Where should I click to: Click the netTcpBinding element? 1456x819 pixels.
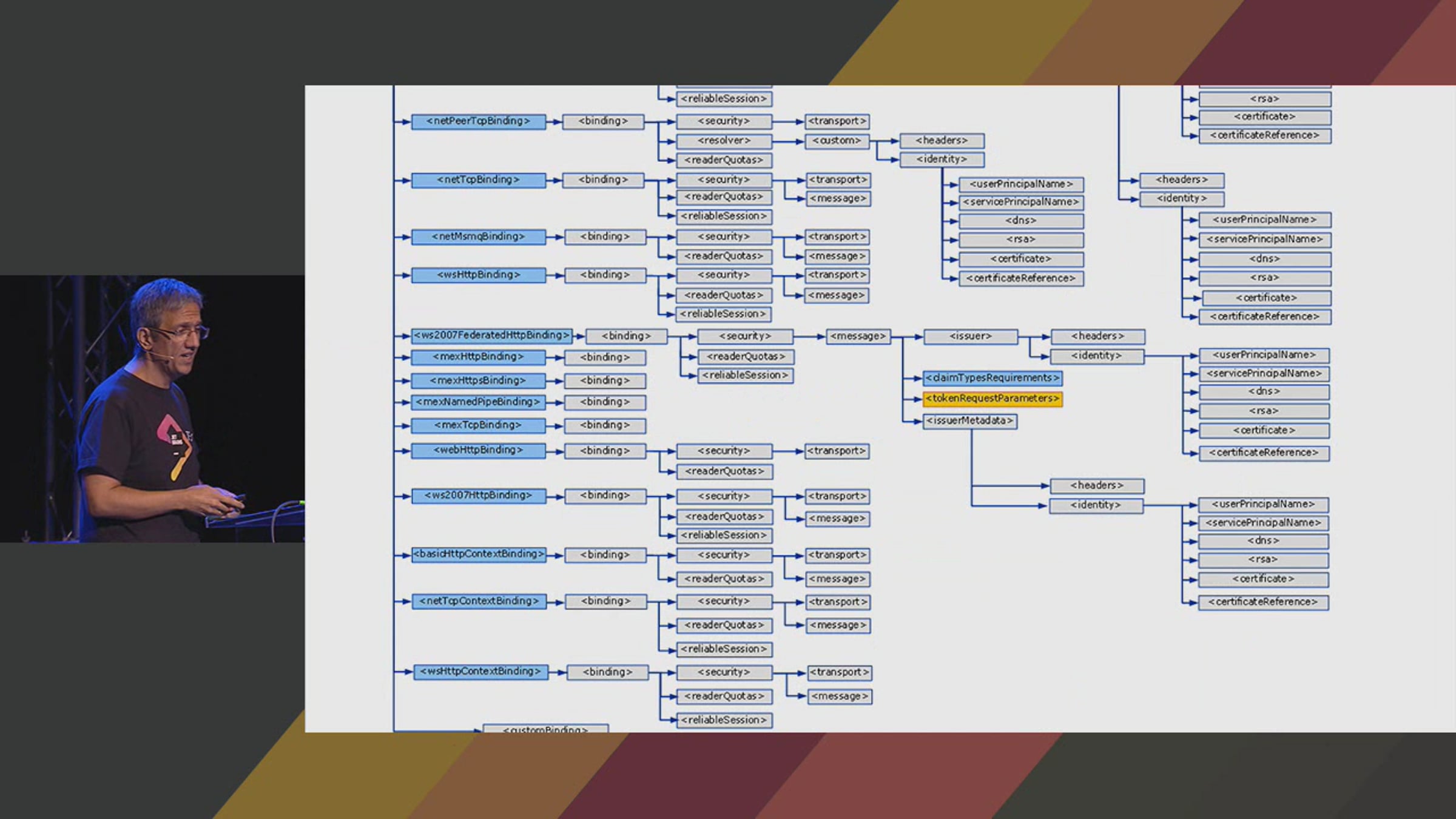(478, 180)
